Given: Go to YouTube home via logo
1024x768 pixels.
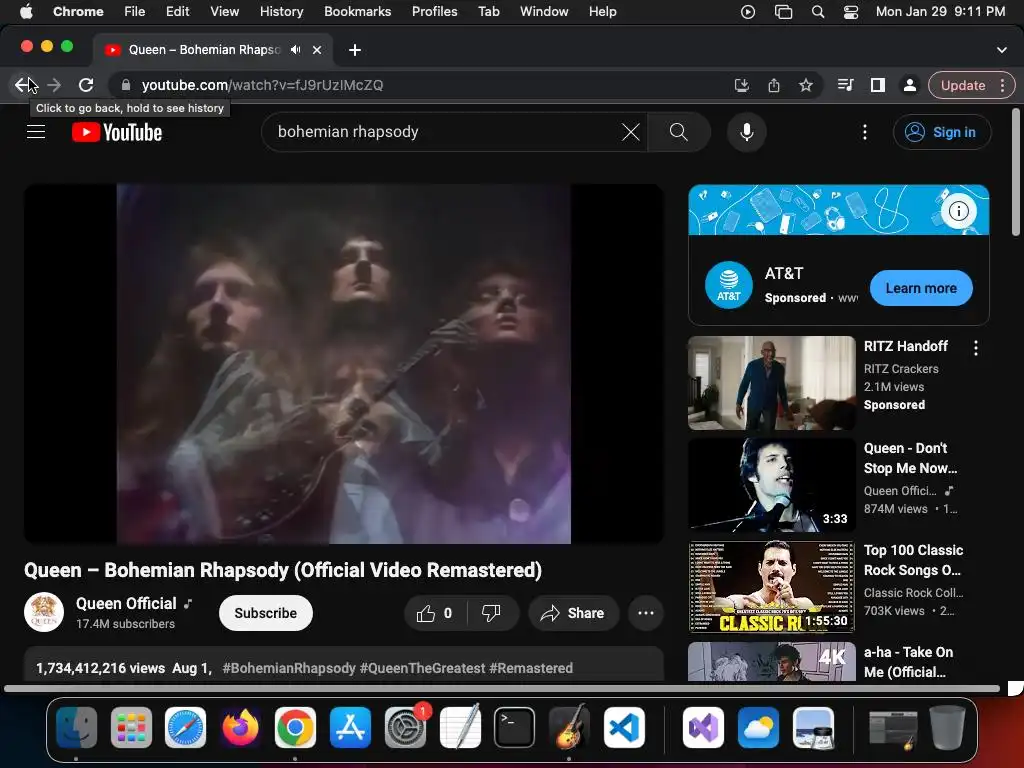Looking at the screenshot, I should click(117, 132).
